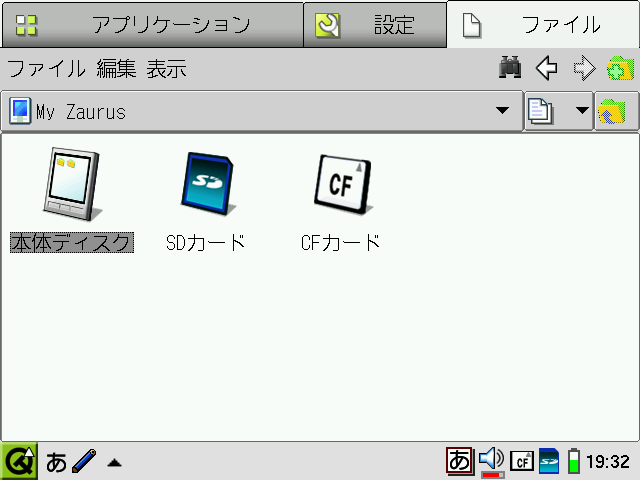
Task: Select the 本体ディスク label text
Action: click(x=72, y=242)
